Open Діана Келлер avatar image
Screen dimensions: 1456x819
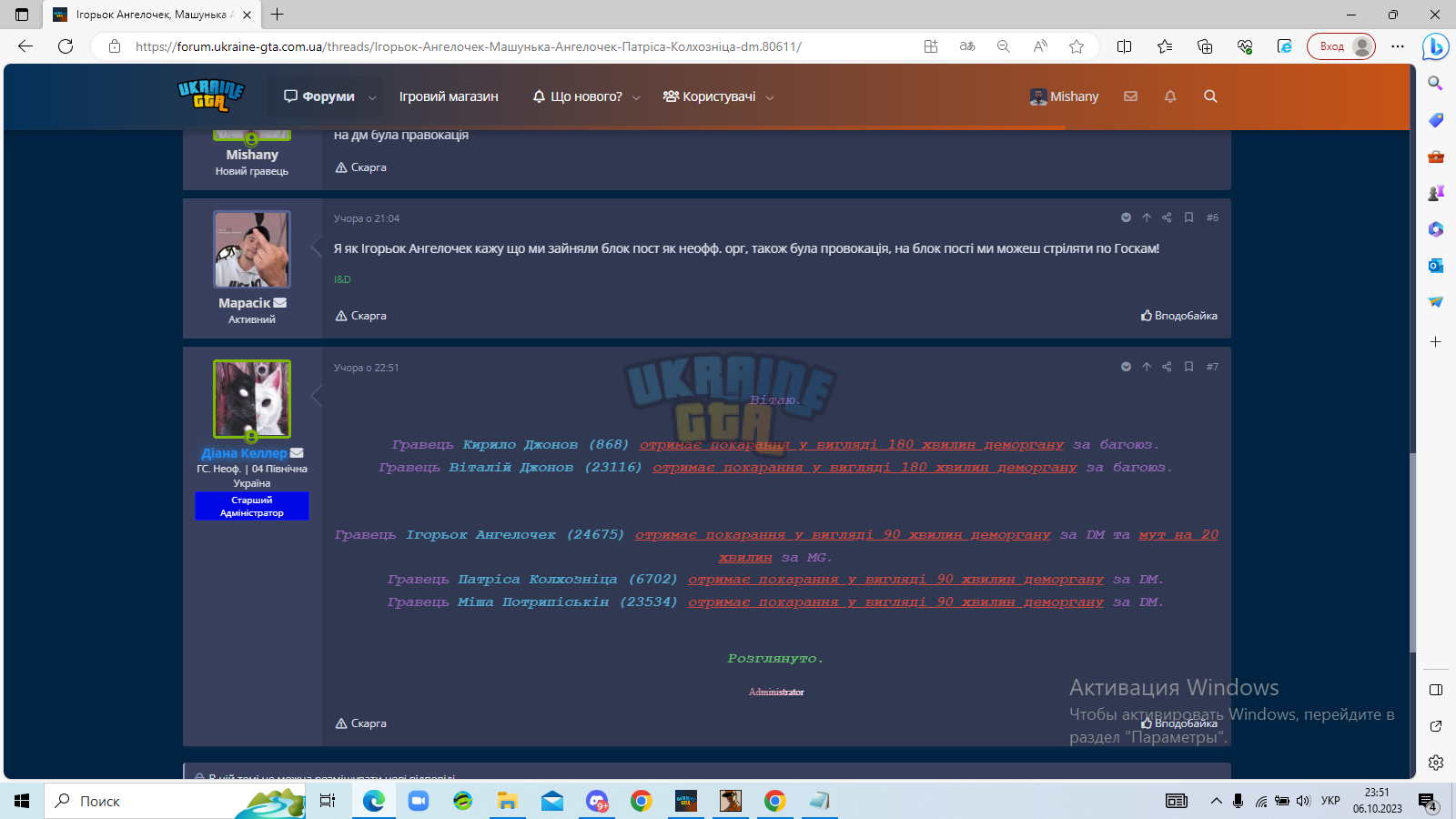252,399
